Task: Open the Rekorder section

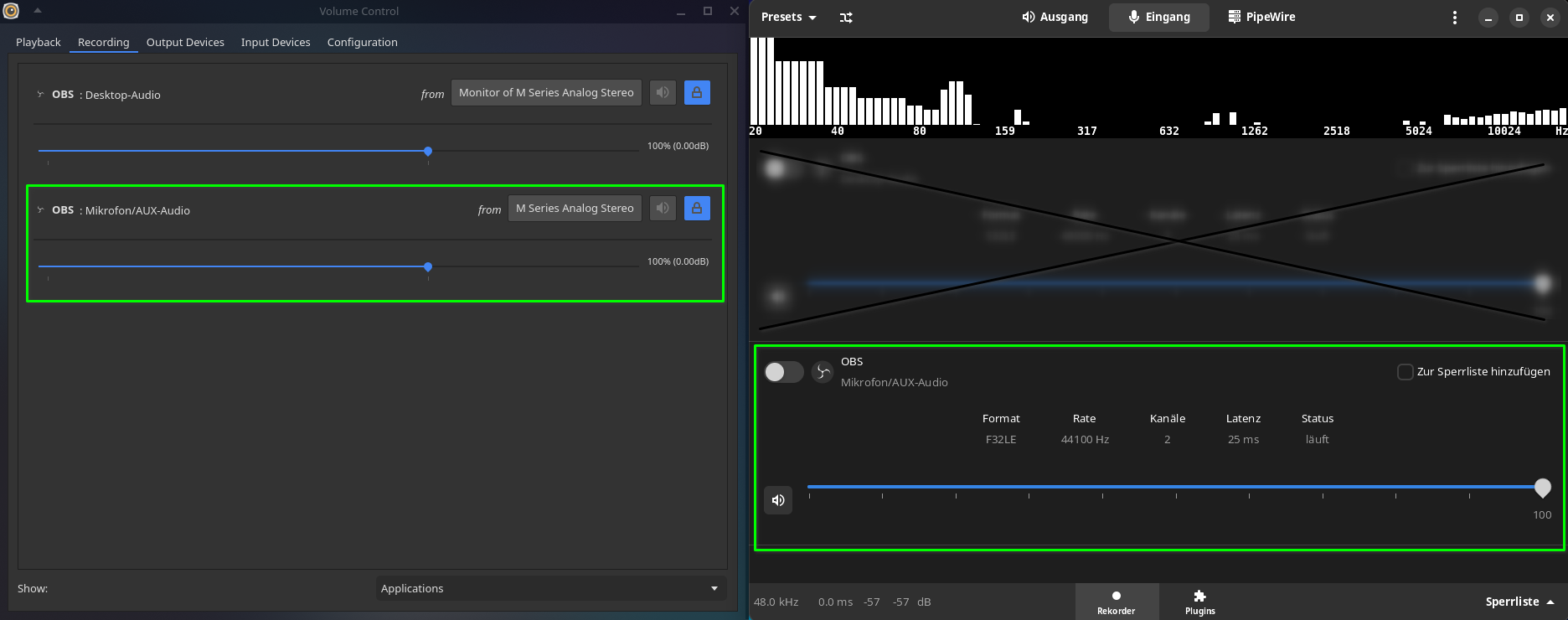Action: pyautogui.click(x=1117, y=602)
